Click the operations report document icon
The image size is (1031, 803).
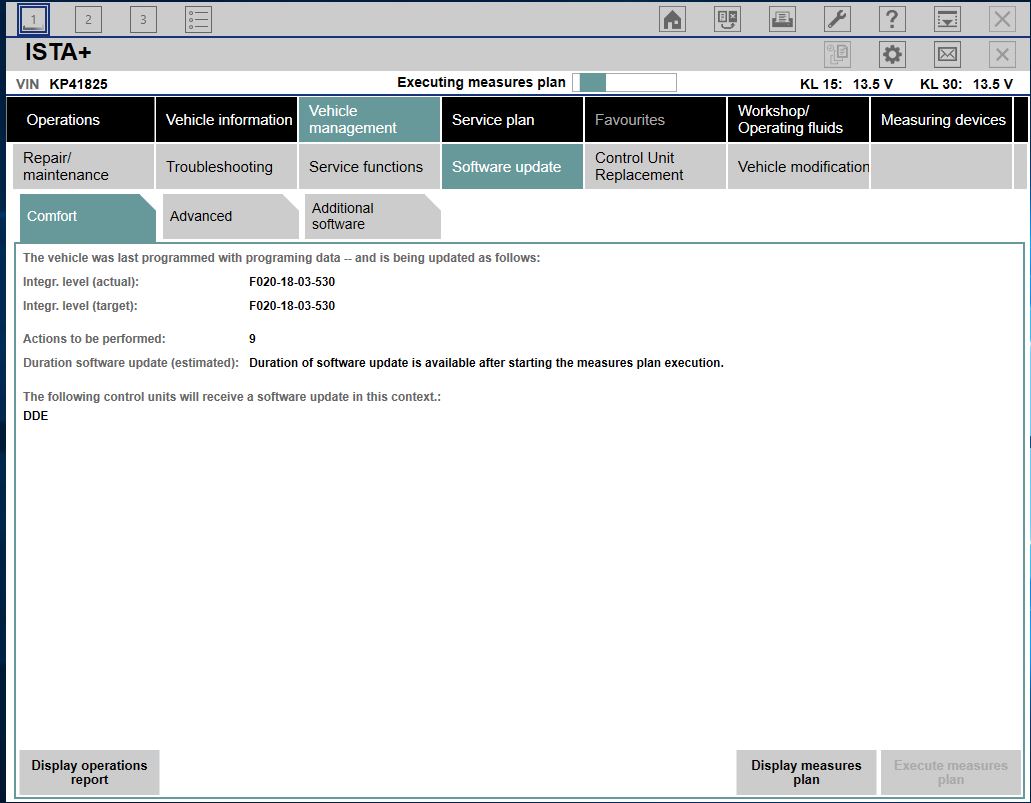(x=837, y=54)
